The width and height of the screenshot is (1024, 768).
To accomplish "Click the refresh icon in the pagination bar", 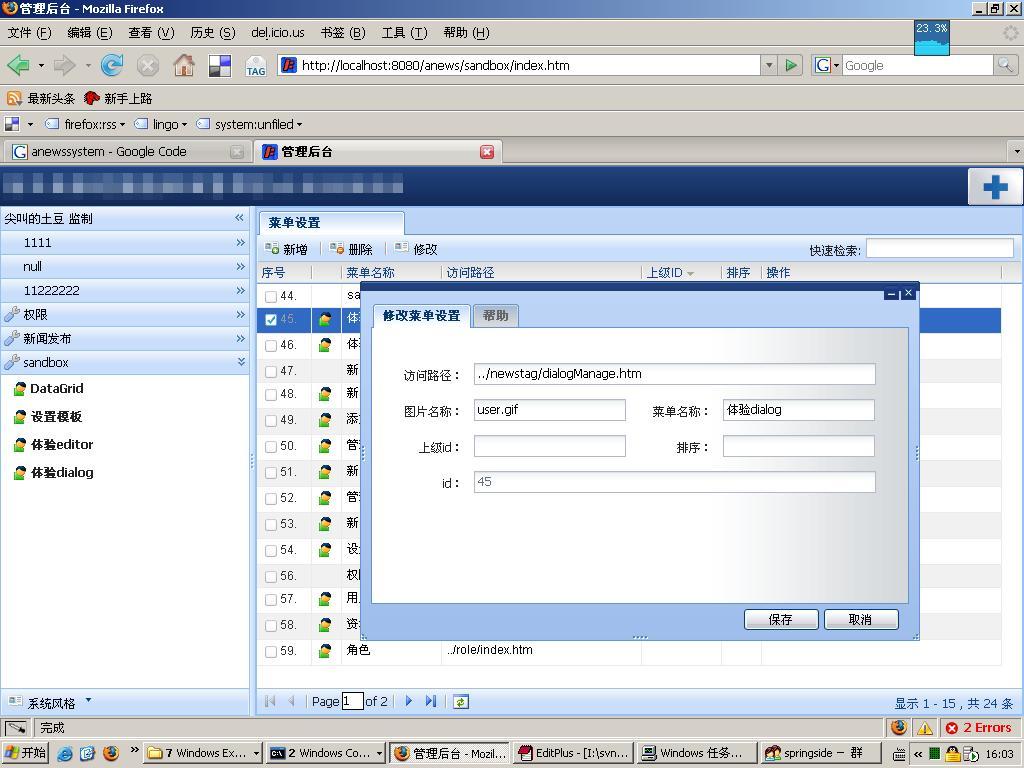I will (460, 701).
